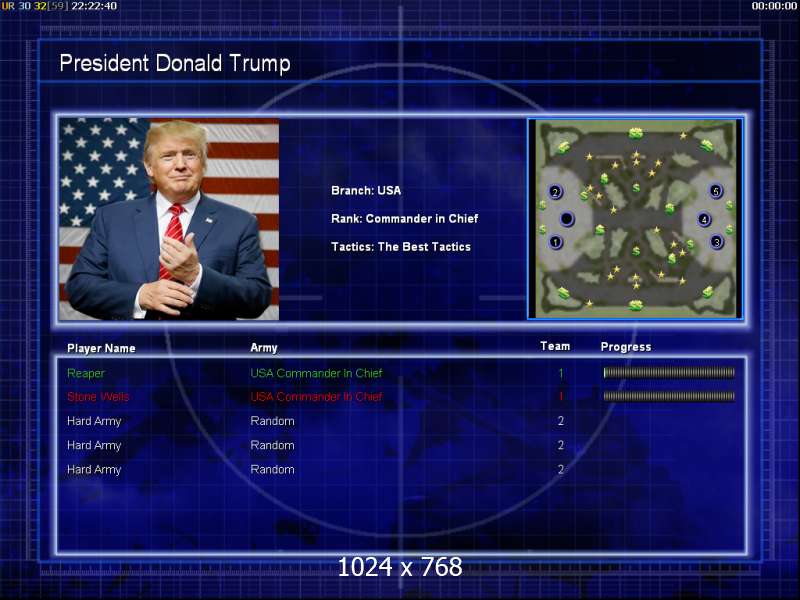The image size is (800, 600).
Task: Click the 22:22:40 clock readout
Action: pos(94,6)
